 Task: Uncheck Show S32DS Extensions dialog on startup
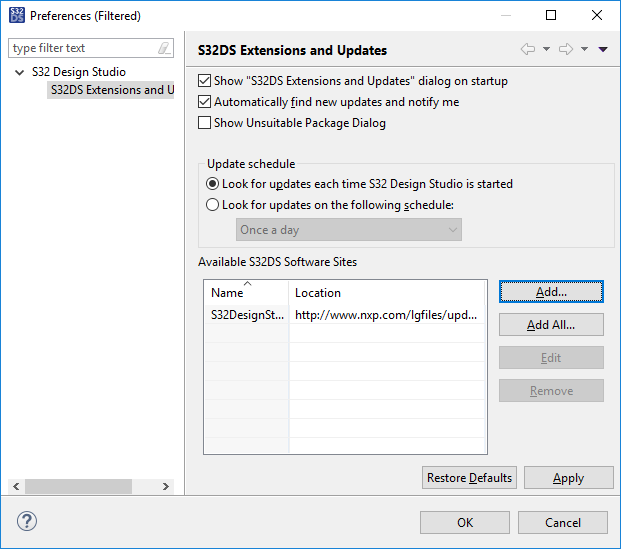204,81
